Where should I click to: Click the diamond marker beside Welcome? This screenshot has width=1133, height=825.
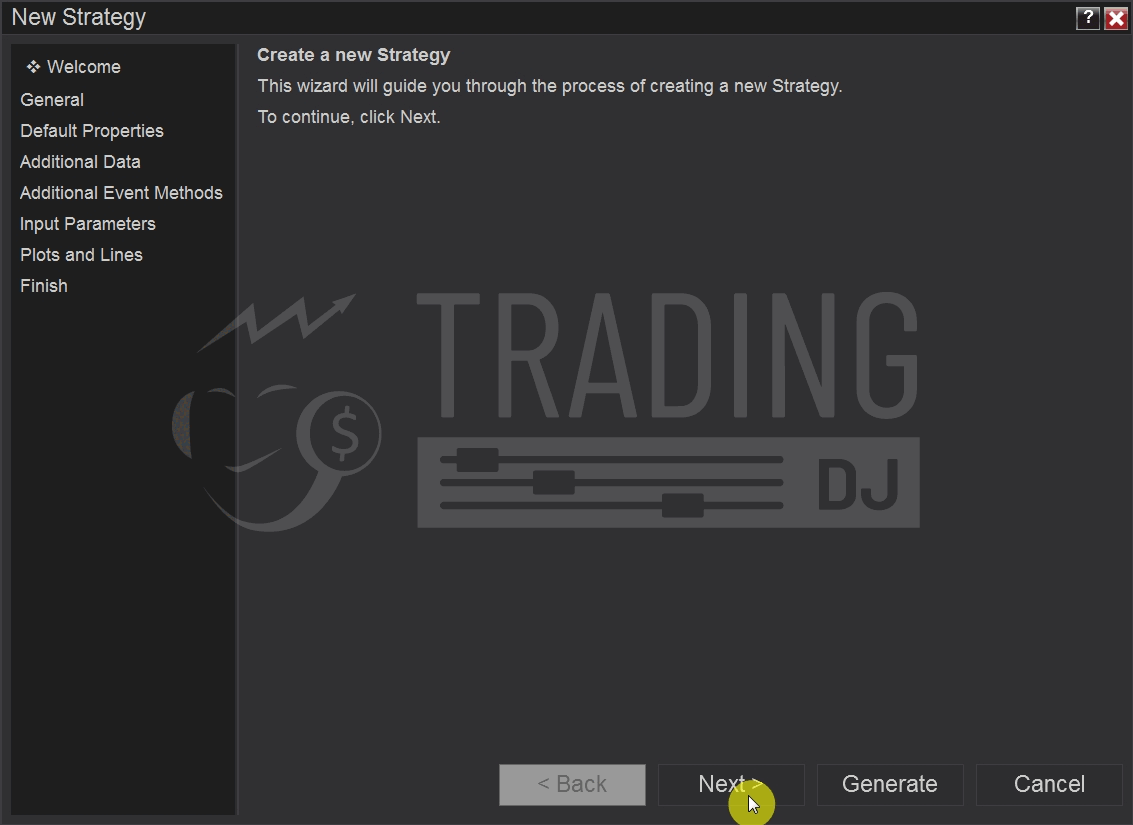[33, 67]
